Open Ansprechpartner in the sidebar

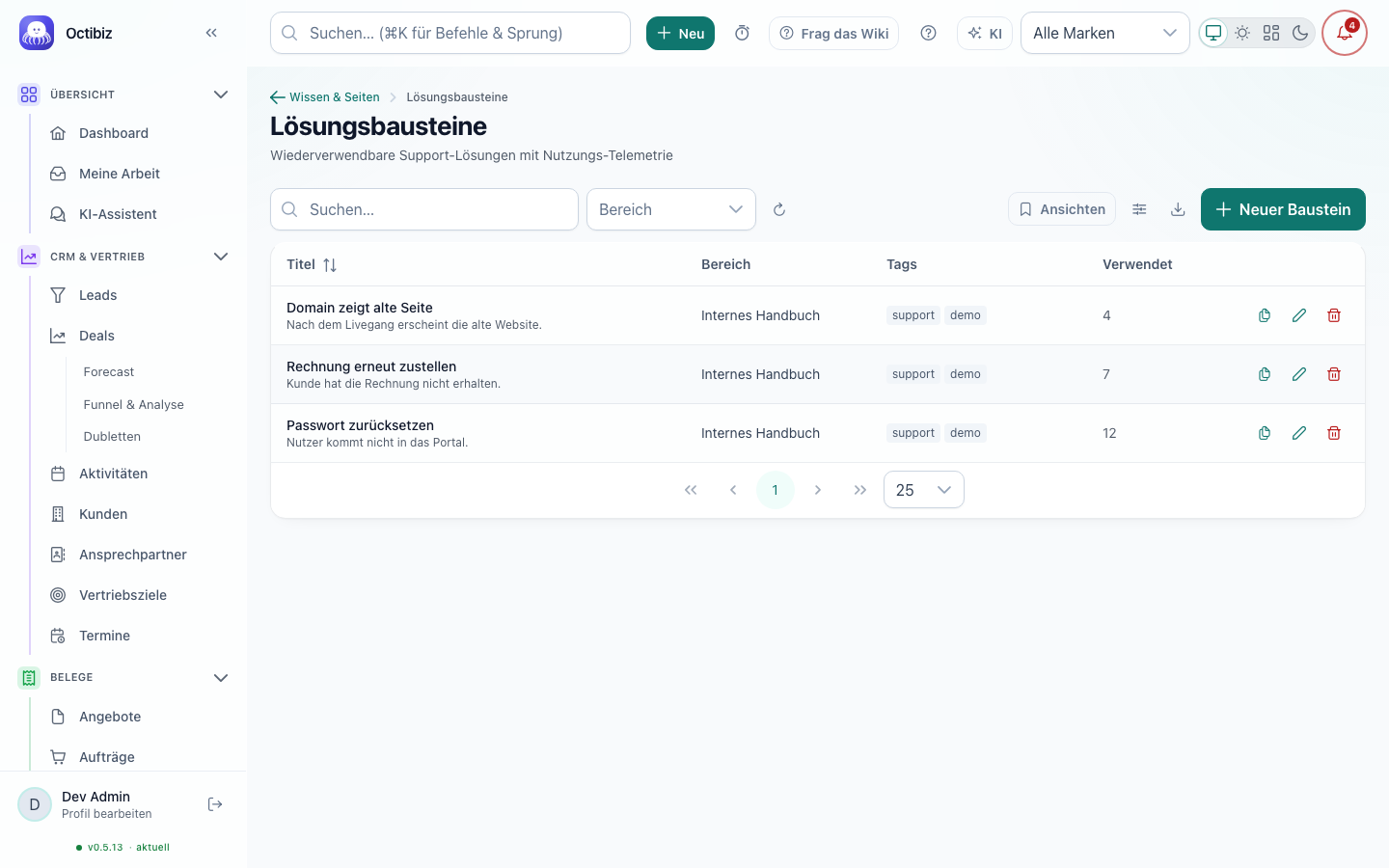135,555
